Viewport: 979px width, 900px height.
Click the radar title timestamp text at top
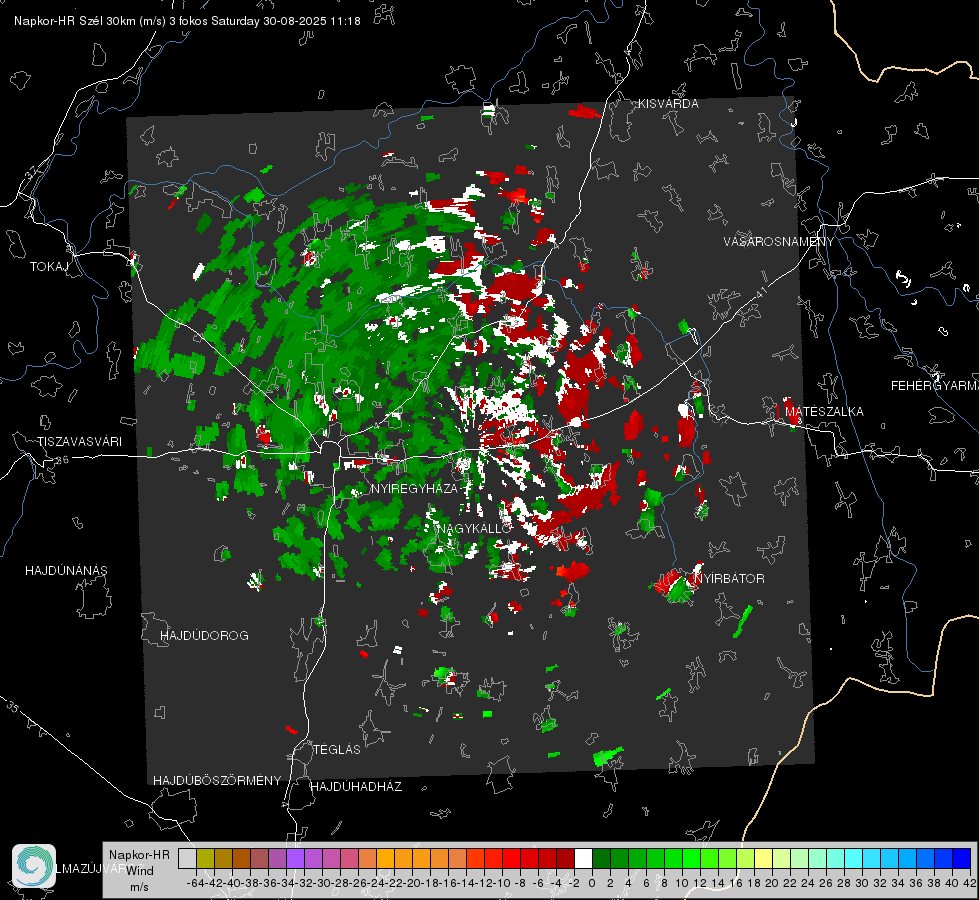(187, 21)
